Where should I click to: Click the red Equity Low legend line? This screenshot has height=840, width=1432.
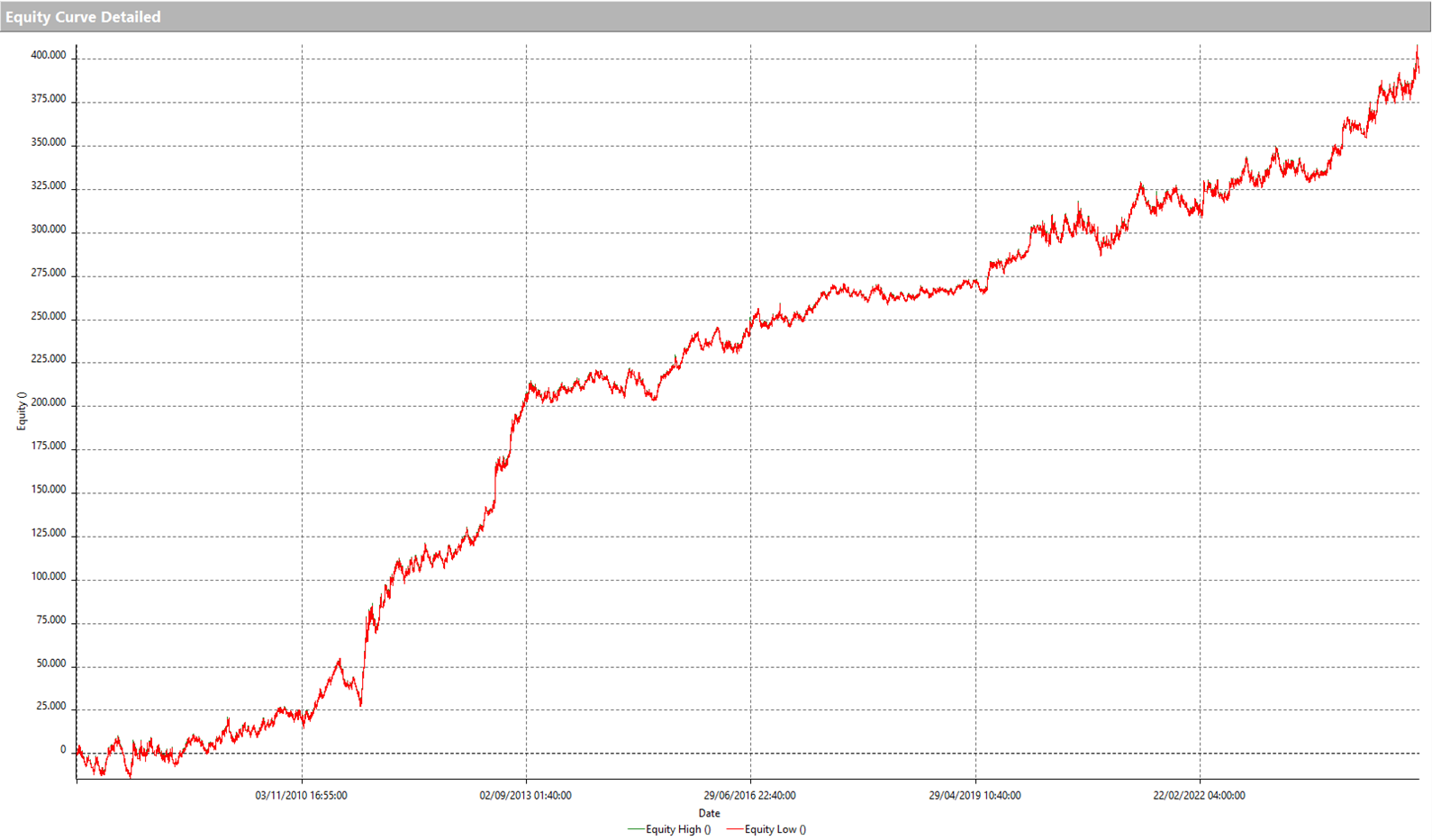734,829
